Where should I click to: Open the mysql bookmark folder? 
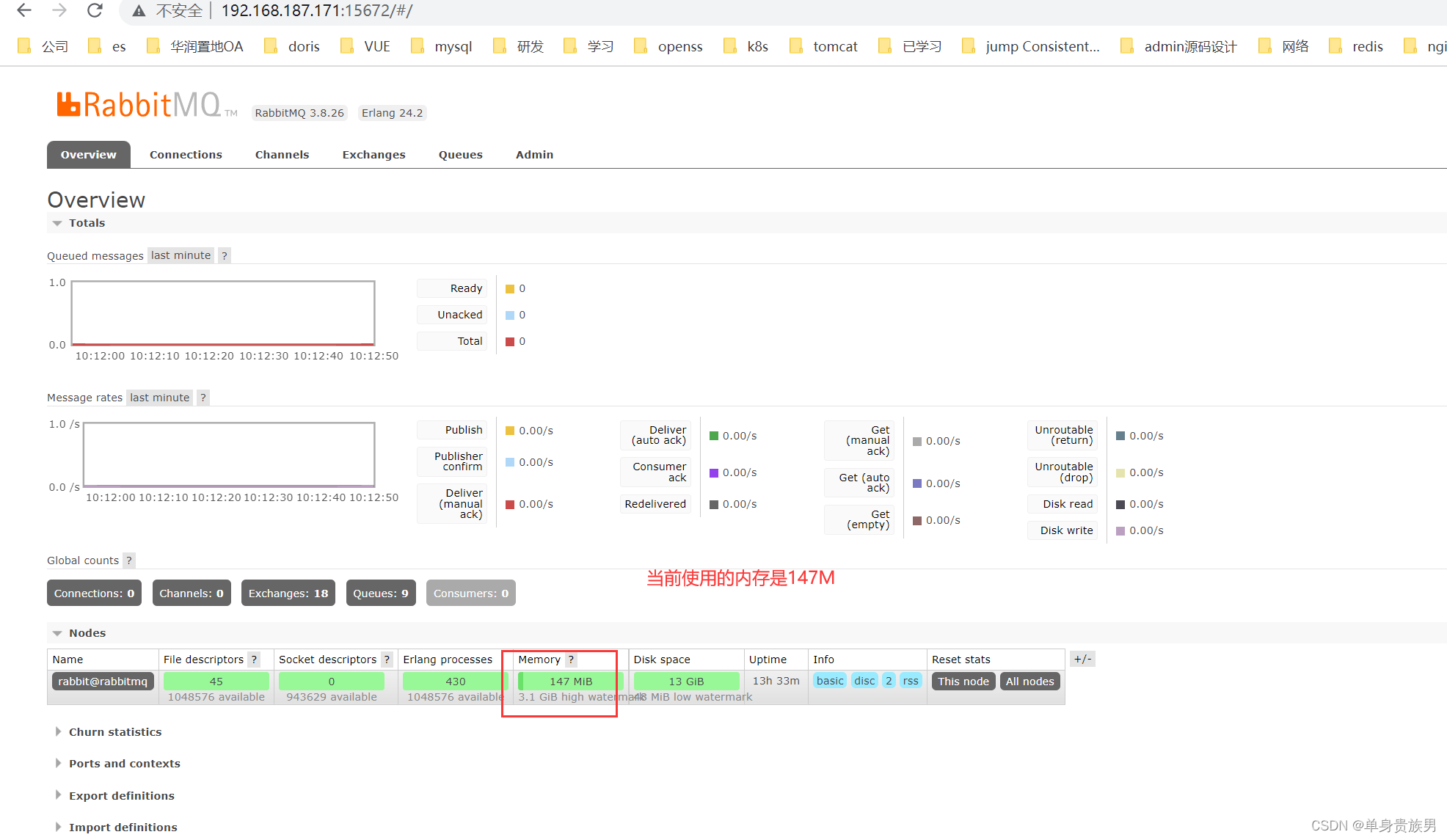pos(442,46)
